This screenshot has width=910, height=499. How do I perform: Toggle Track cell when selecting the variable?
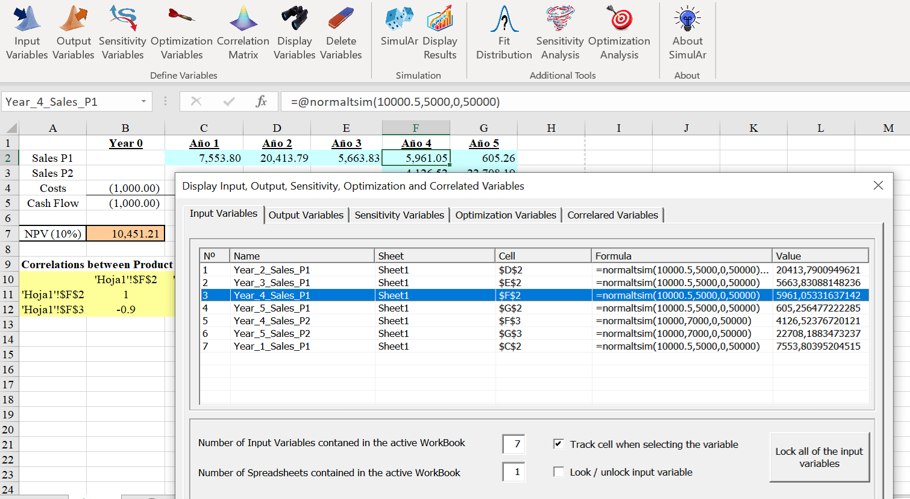click(558, 444)
